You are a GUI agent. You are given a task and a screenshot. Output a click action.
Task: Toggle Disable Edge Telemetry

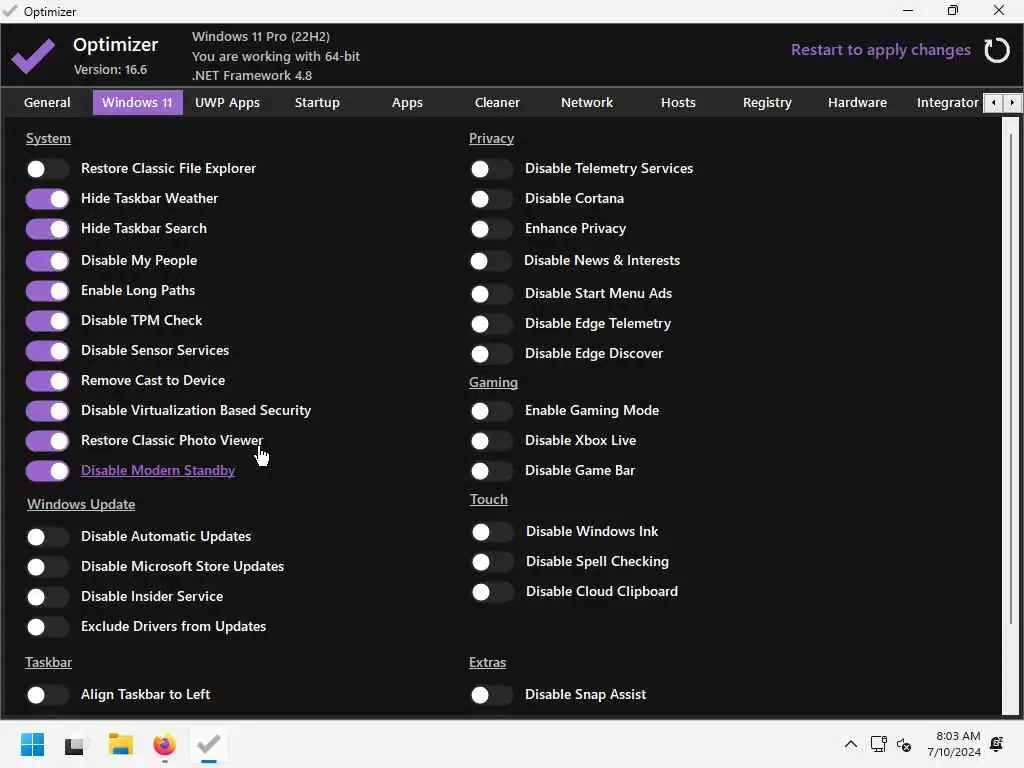point(491,325)
